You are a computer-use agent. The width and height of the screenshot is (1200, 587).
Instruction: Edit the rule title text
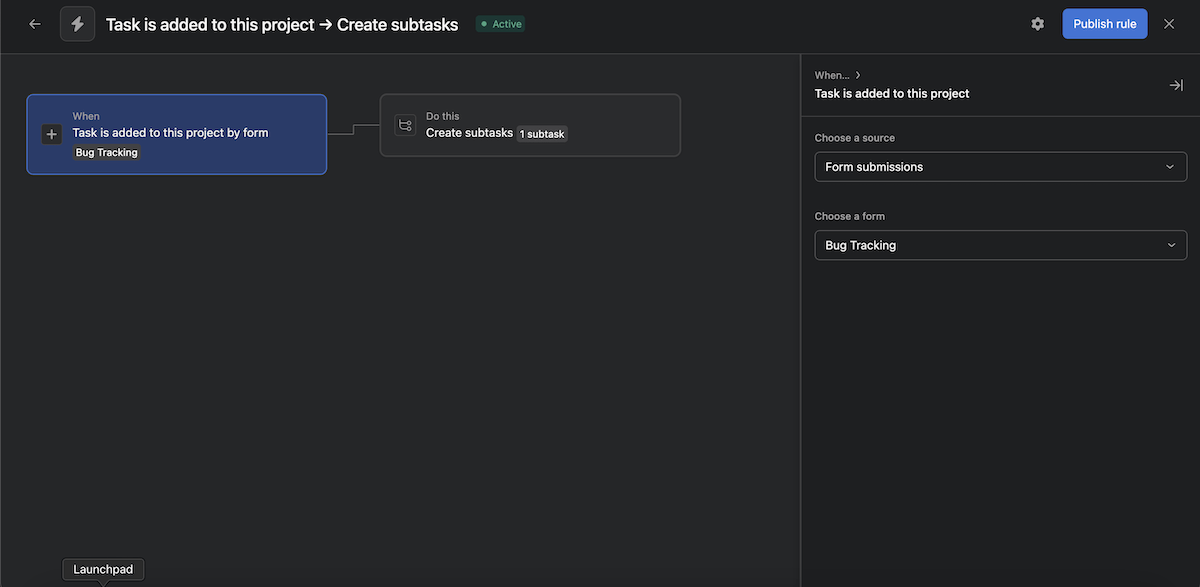pyautogui.click(x=282, y=24)
